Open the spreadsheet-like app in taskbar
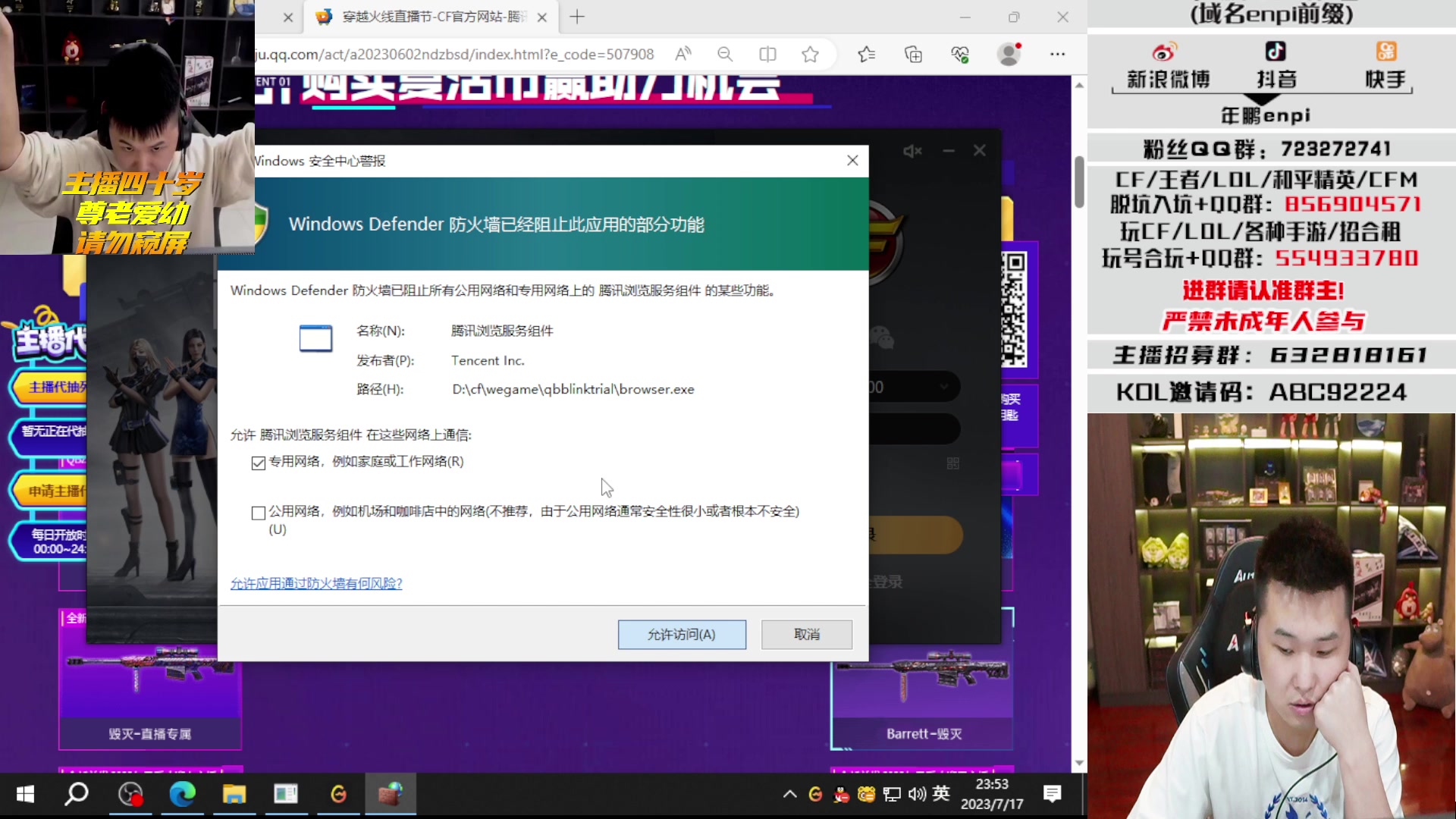1456x819 pixels. pos(286,794)
